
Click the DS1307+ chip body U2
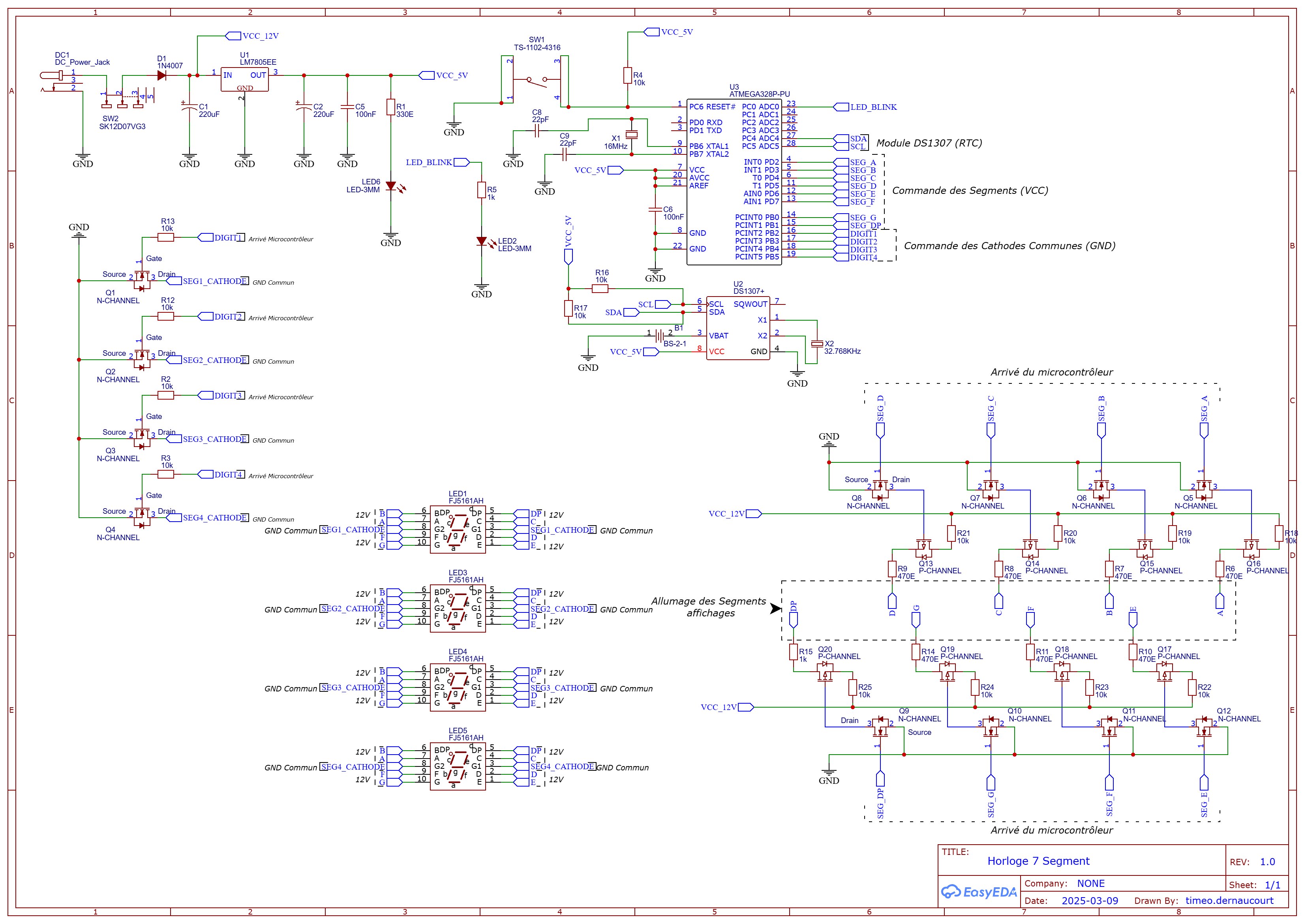pos(738,328)
